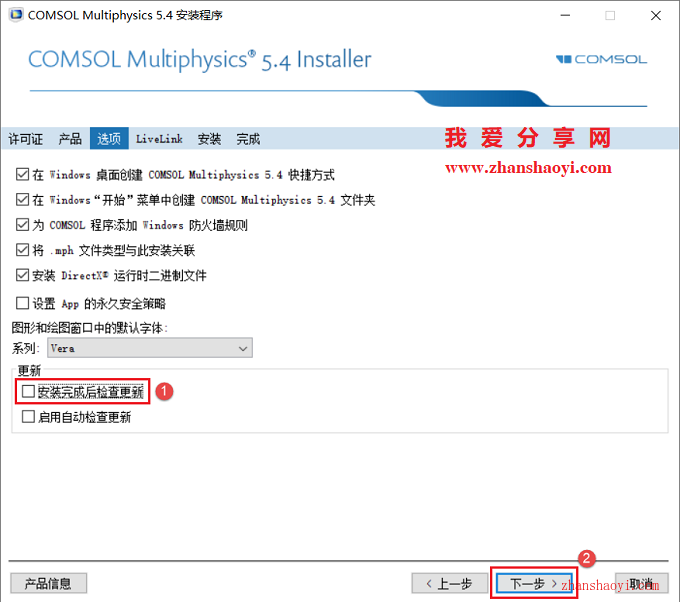Click the 产品信息 button
This screenshot has width=680, height=602.
point(49,583)
